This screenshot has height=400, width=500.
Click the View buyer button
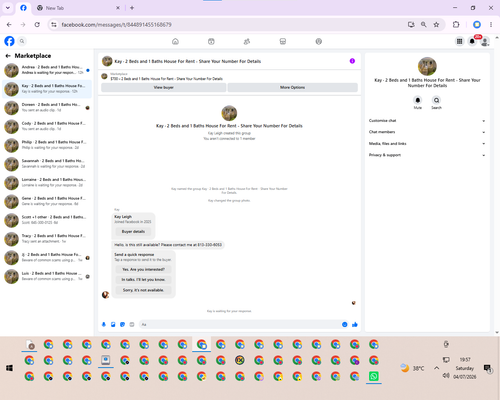(x=164, y=87)
